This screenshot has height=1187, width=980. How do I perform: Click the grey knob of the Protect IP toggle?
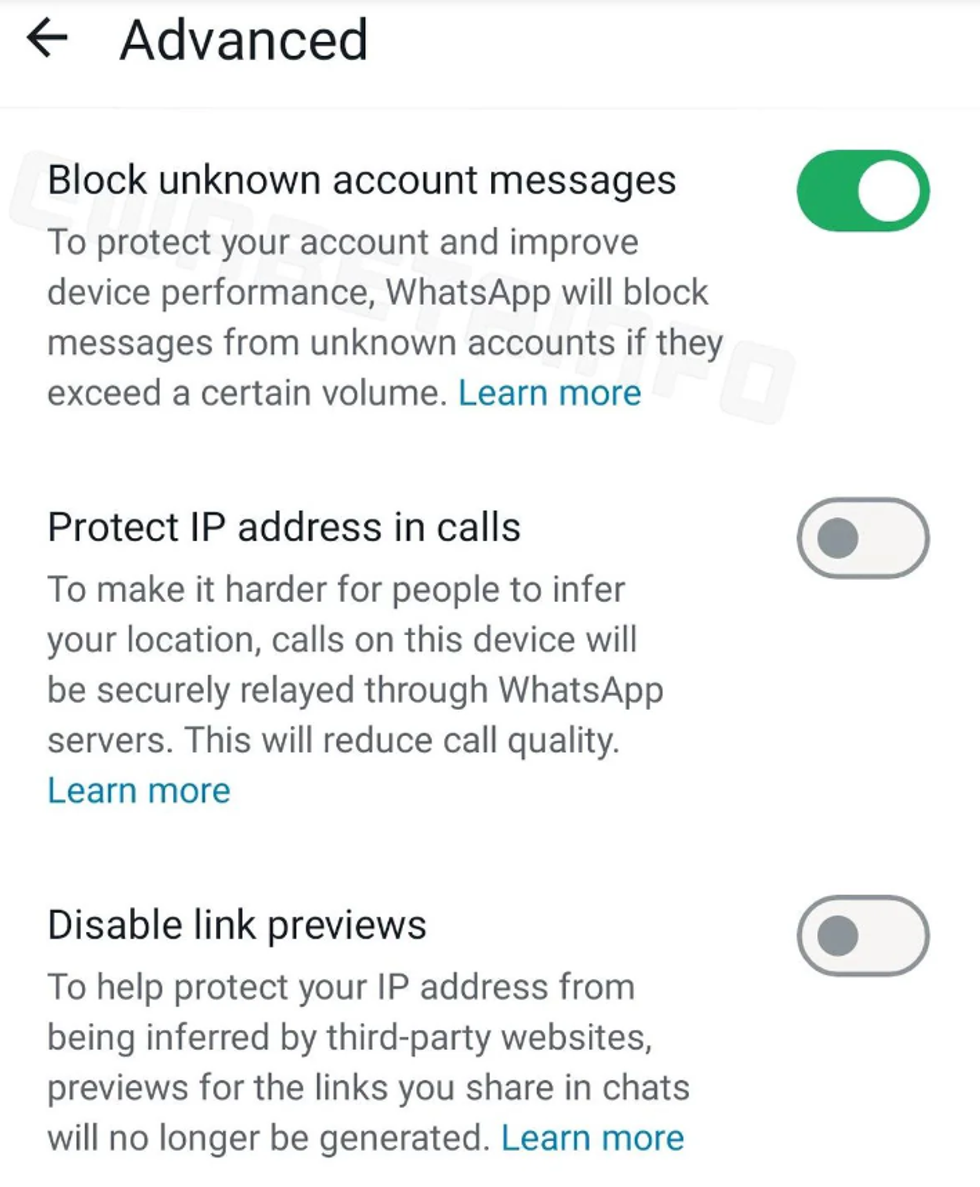tap(837, 538)
